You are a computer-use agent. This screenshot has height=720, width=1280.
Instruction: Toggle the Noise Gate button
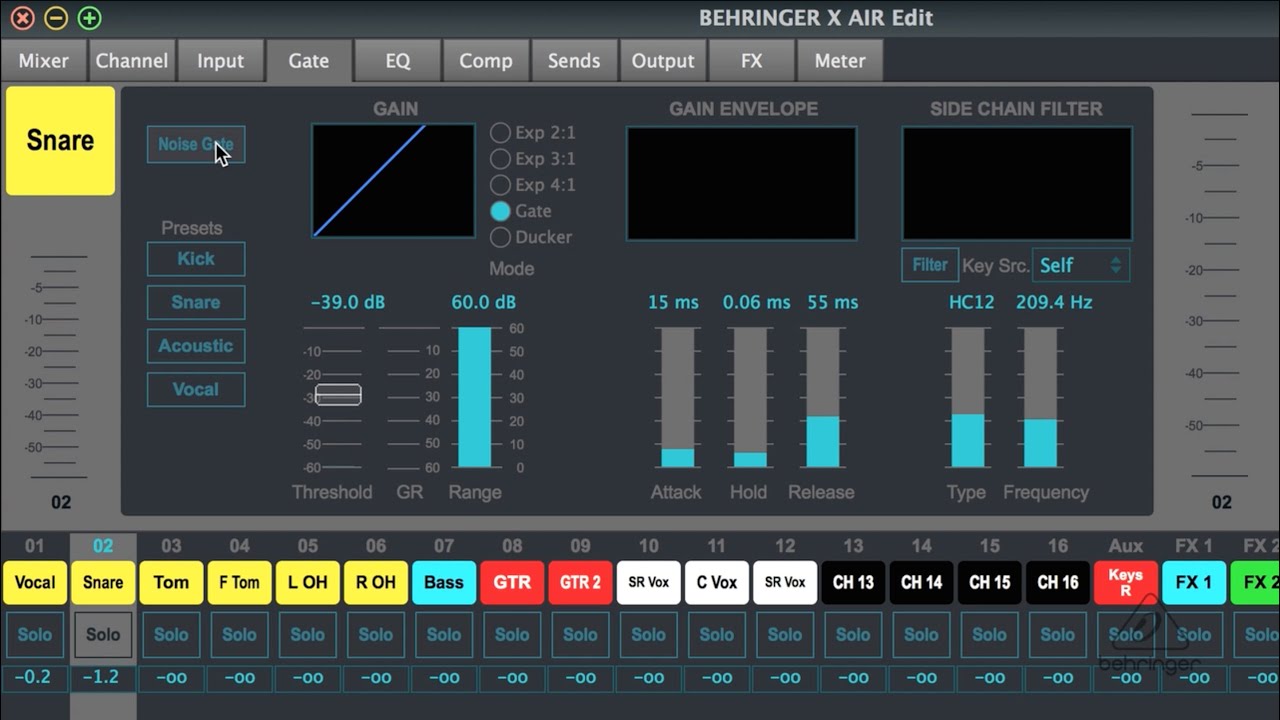click(x=196, y=144)
